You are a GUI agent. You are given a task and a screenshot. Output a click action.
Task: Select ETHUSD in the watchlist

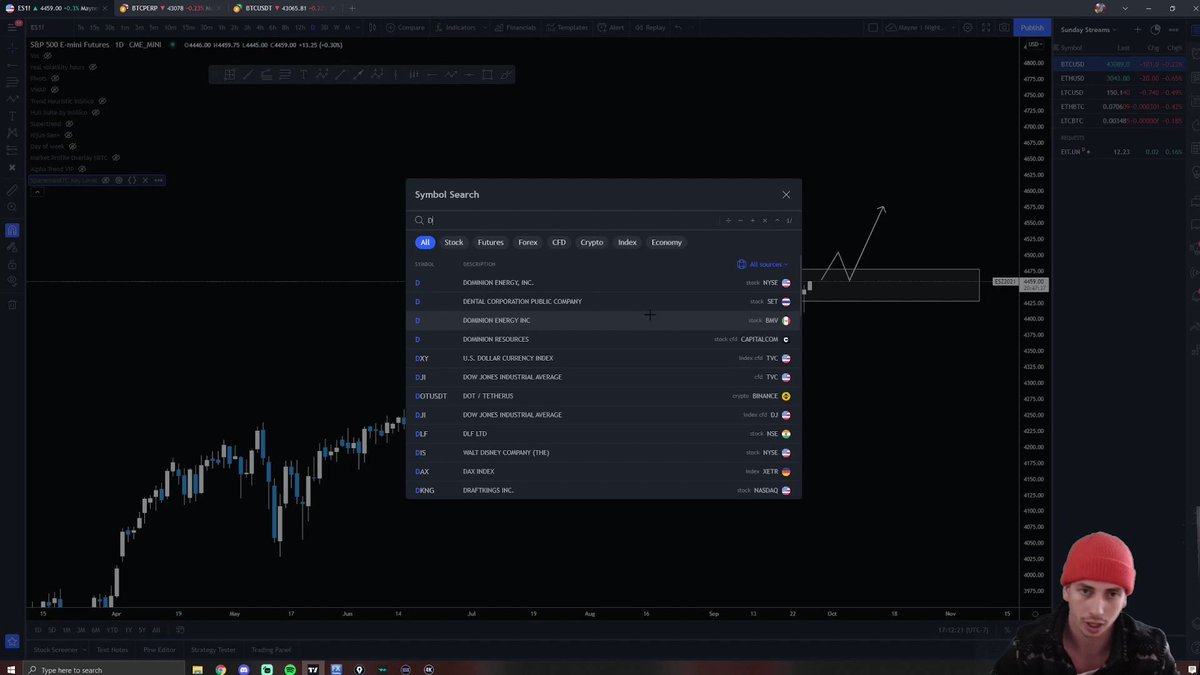(x=1120, y=78)
